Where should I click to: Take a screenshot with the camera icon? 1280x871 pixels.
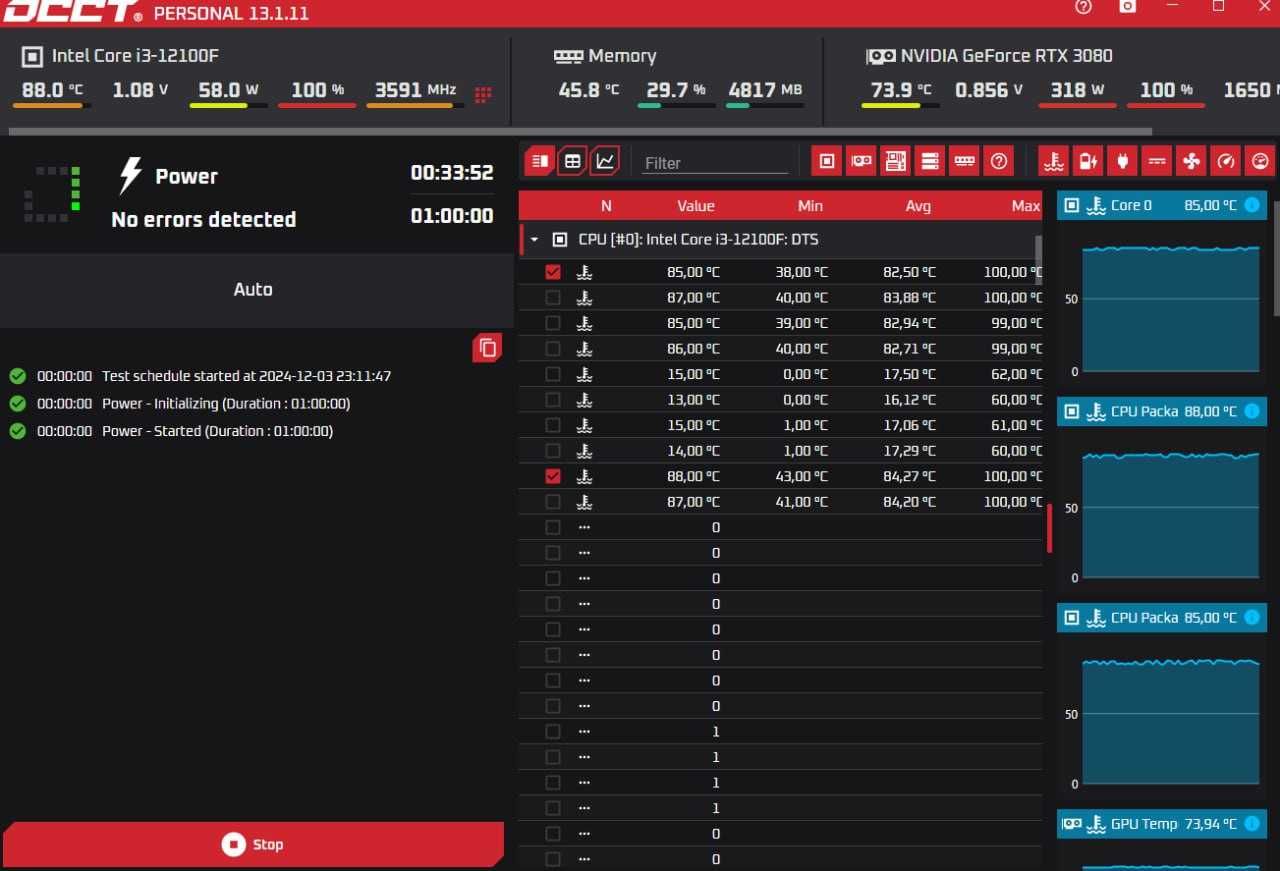coord(1128,6)
